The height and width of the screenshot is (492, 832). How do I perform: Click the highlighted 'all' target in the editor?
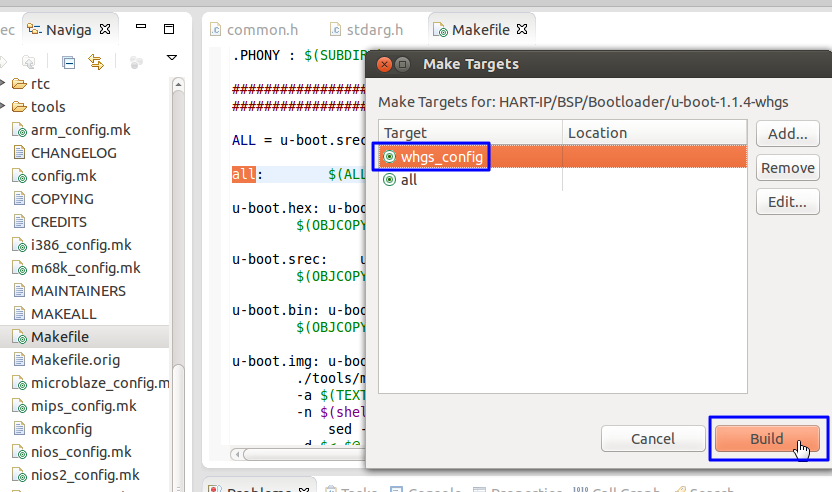pyautogui.click(x=244, y=175)
